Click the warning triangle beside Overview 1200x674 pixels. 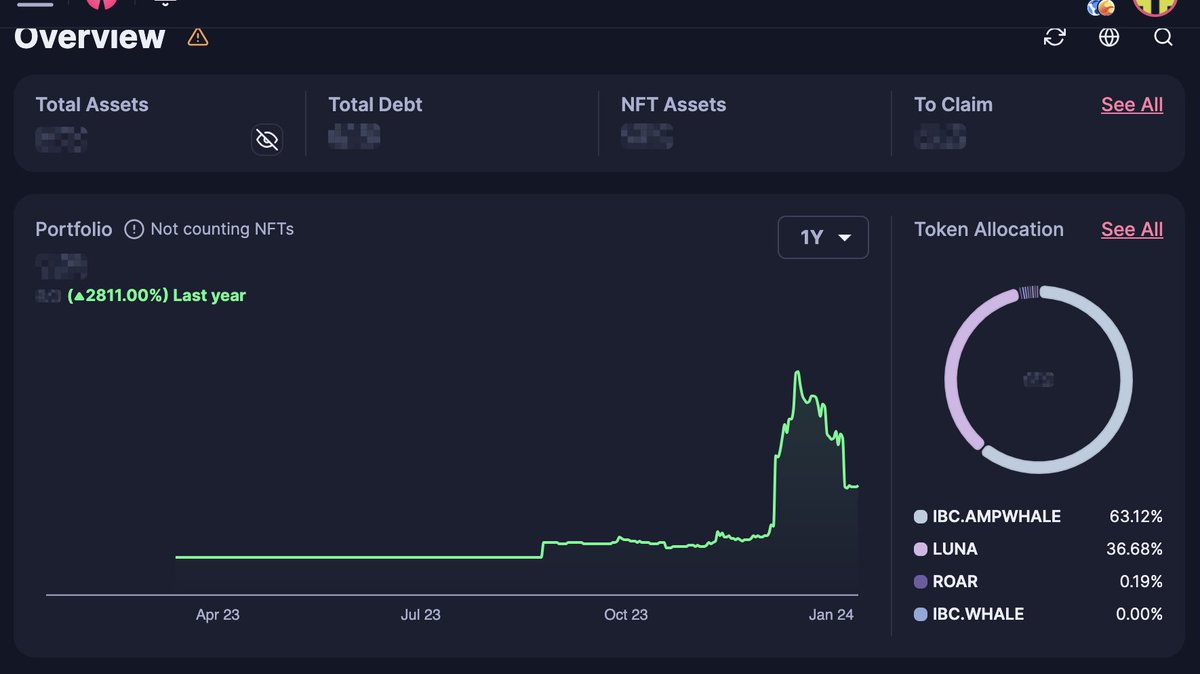click(x=198, y=38)
